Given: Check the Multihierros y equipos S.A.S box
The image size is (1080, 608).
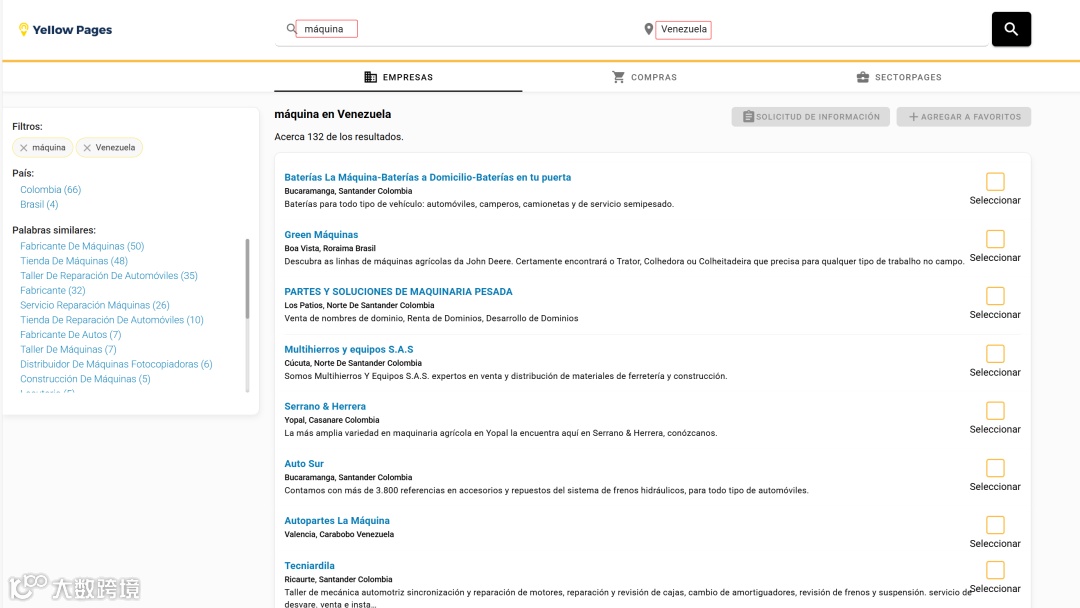Looking at the screenshot, I should coord(995,354).
